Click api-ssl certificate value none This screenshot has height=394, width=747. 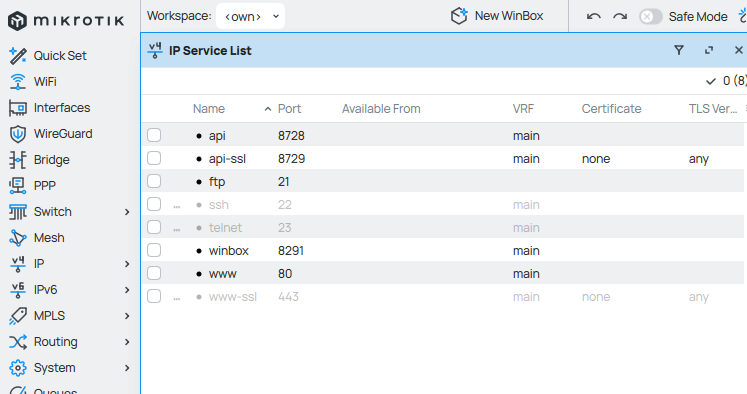pos(596,159)
